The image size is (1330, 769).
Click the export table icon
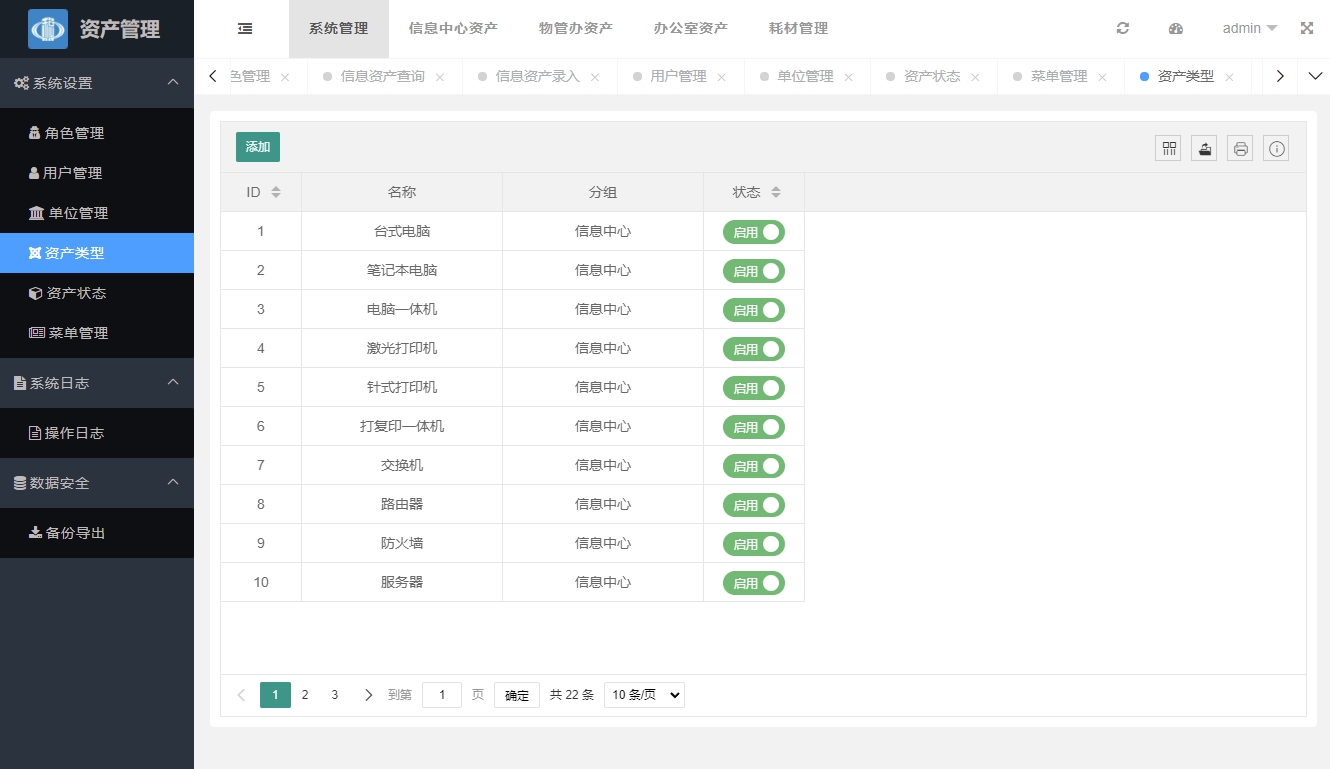coord(1204,149)
